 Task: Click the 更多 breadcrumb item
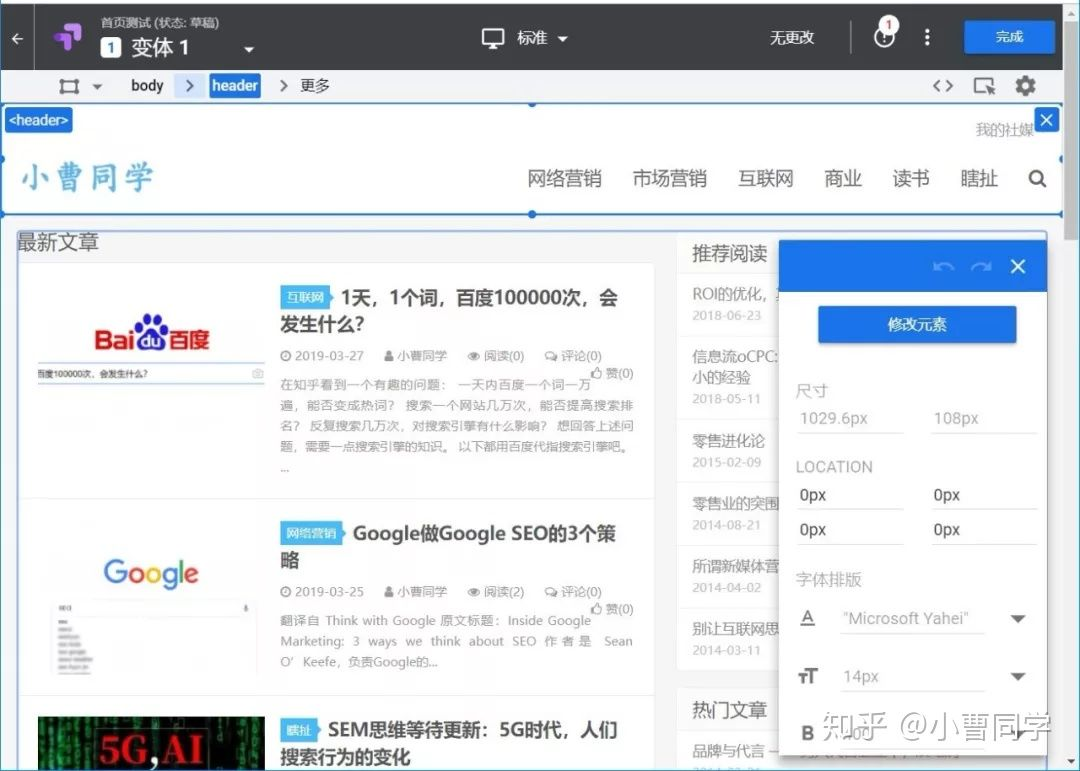click(x=315, y=85)
